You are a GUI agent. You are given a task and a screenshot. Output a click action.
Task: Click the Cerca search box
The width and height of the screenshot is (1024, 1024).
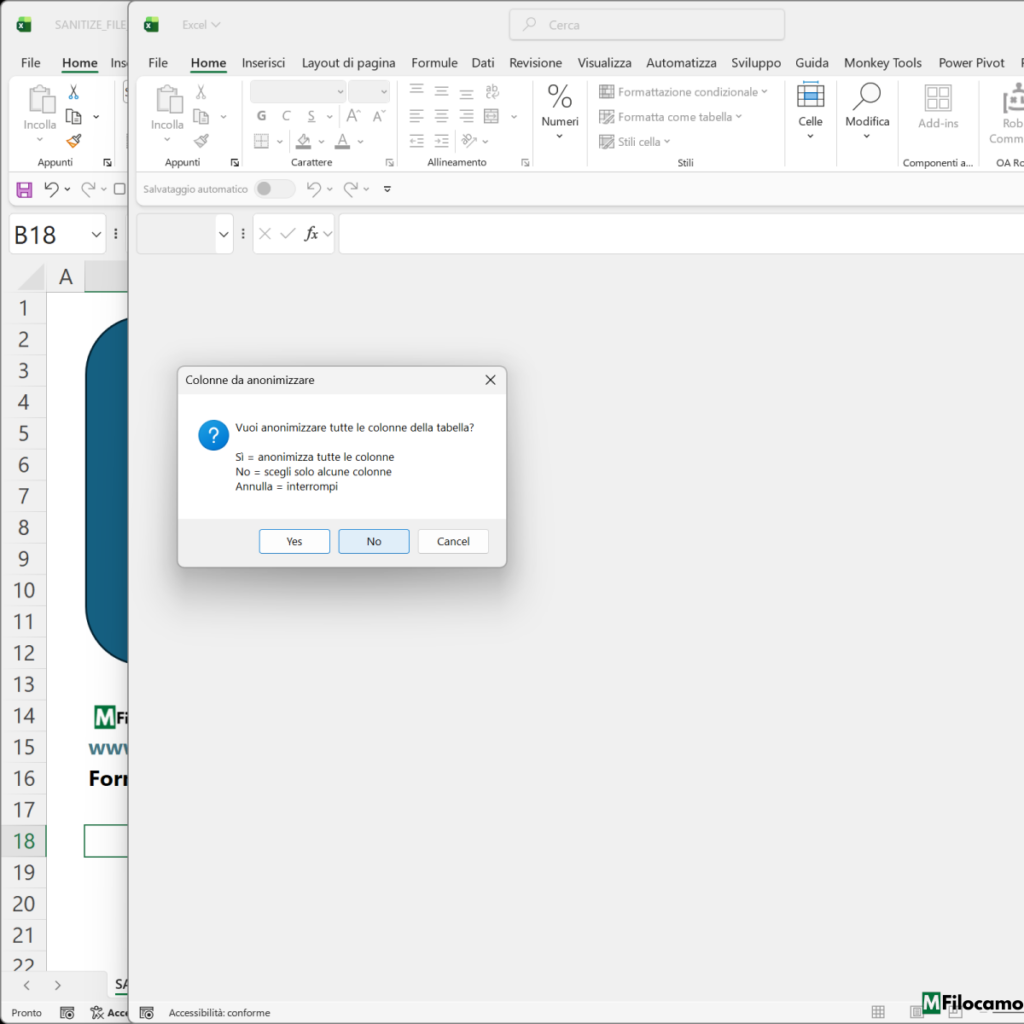click(647, 25)
